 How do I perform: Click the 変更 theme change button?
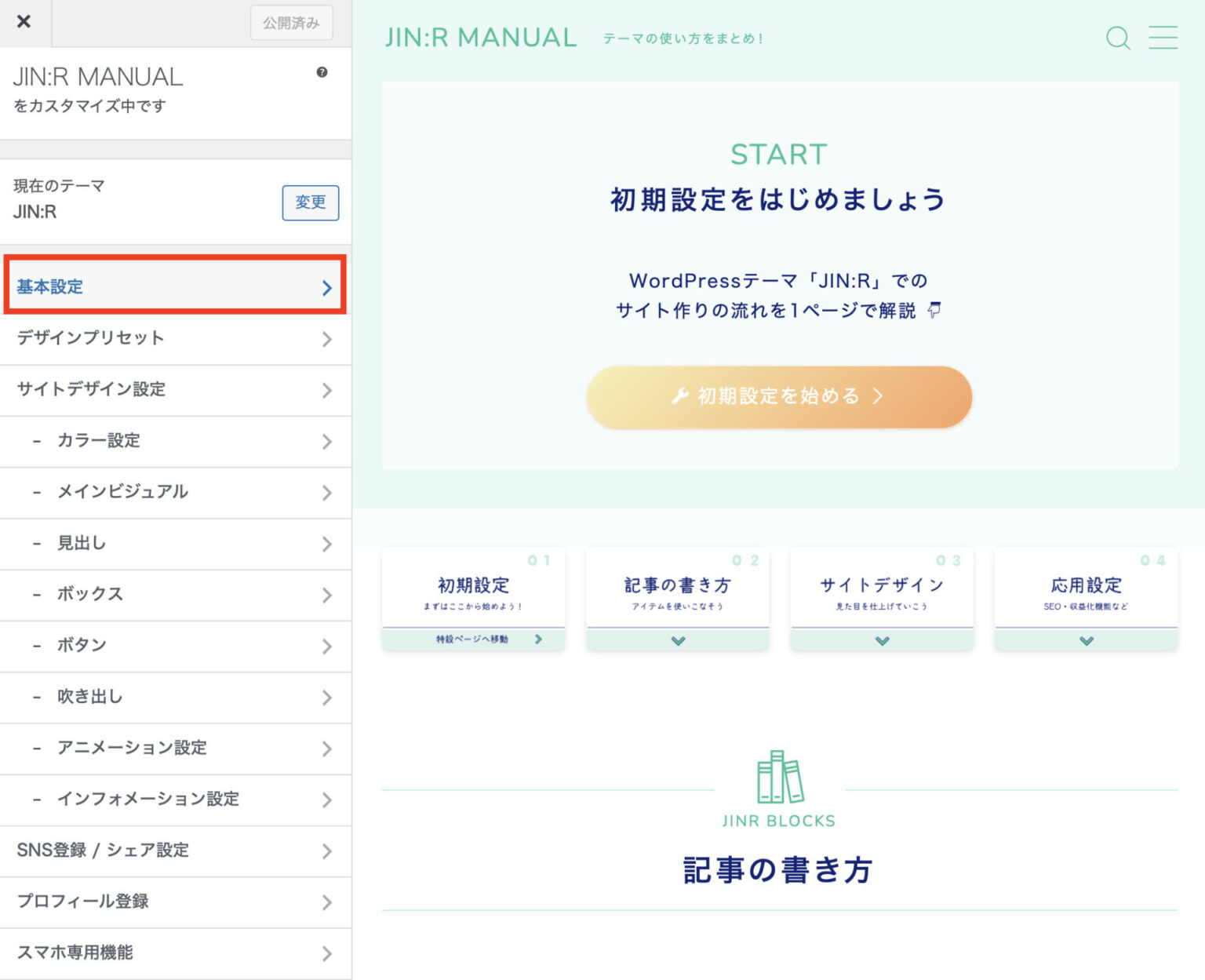[x=310, y=202]
